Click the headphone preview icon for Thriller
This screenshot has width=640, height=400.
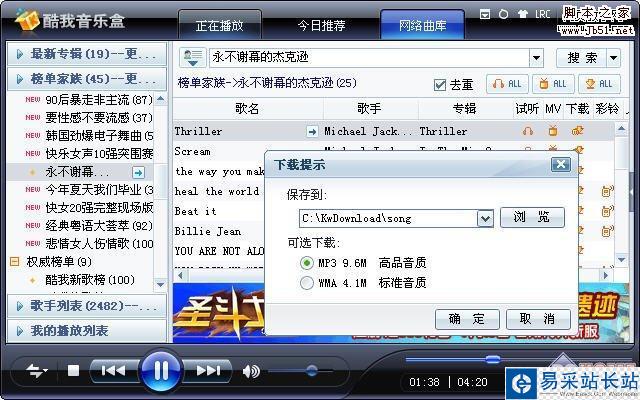[528, 131]
